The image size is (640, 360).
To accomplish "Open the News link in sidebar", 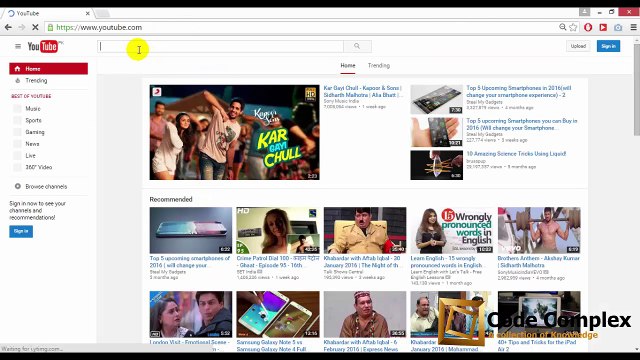I will (32, 144).
